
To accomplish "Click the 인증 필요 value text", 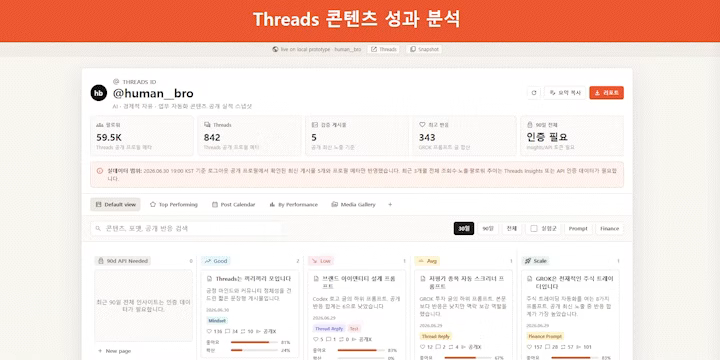I will pyautogui.click(x=546, y=137).
